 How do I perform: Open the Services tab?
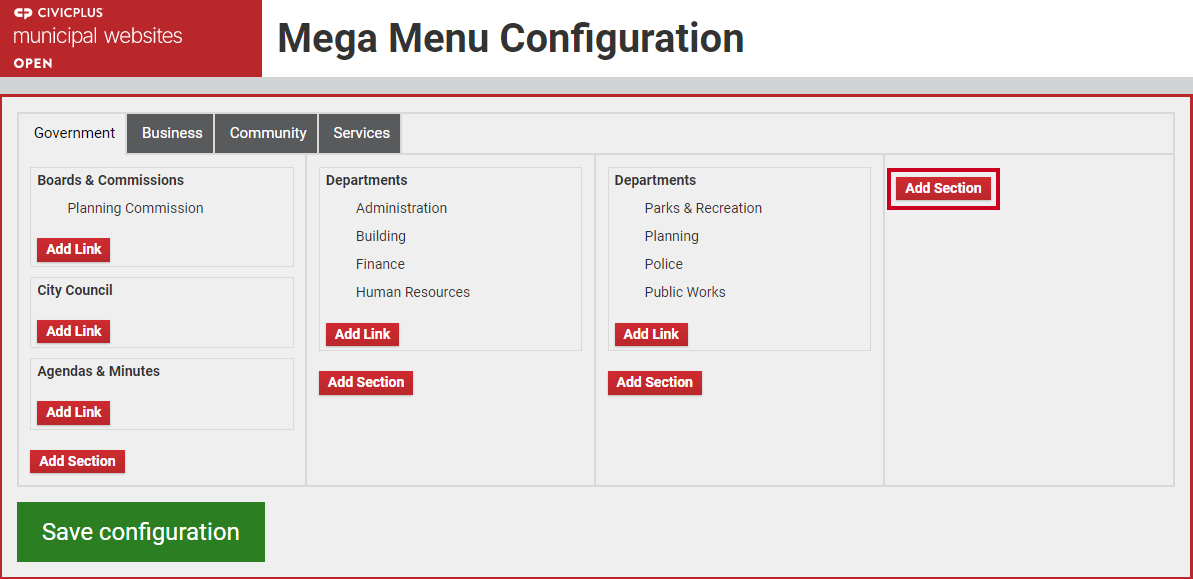tap(361, 133)
